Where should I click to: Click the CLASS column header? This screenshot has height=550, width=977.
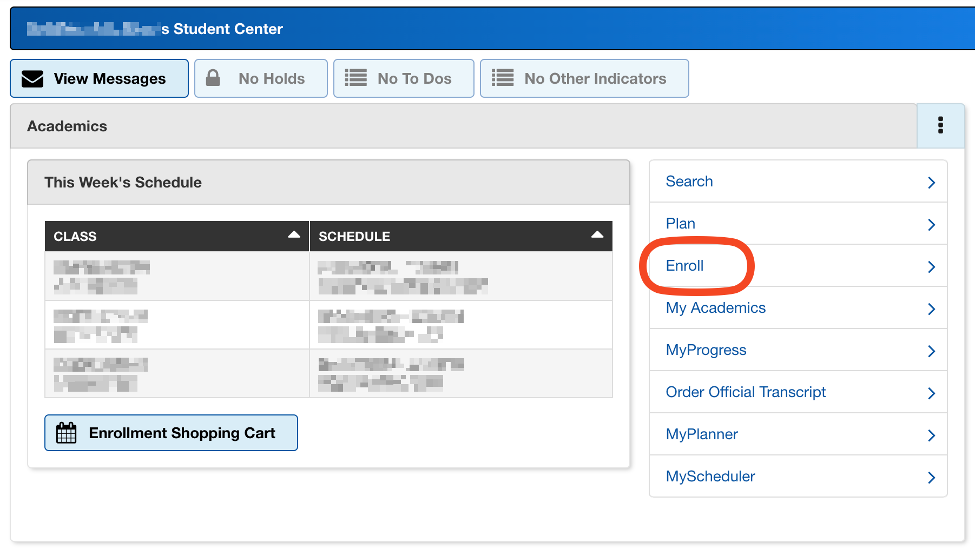pos(177,236)
